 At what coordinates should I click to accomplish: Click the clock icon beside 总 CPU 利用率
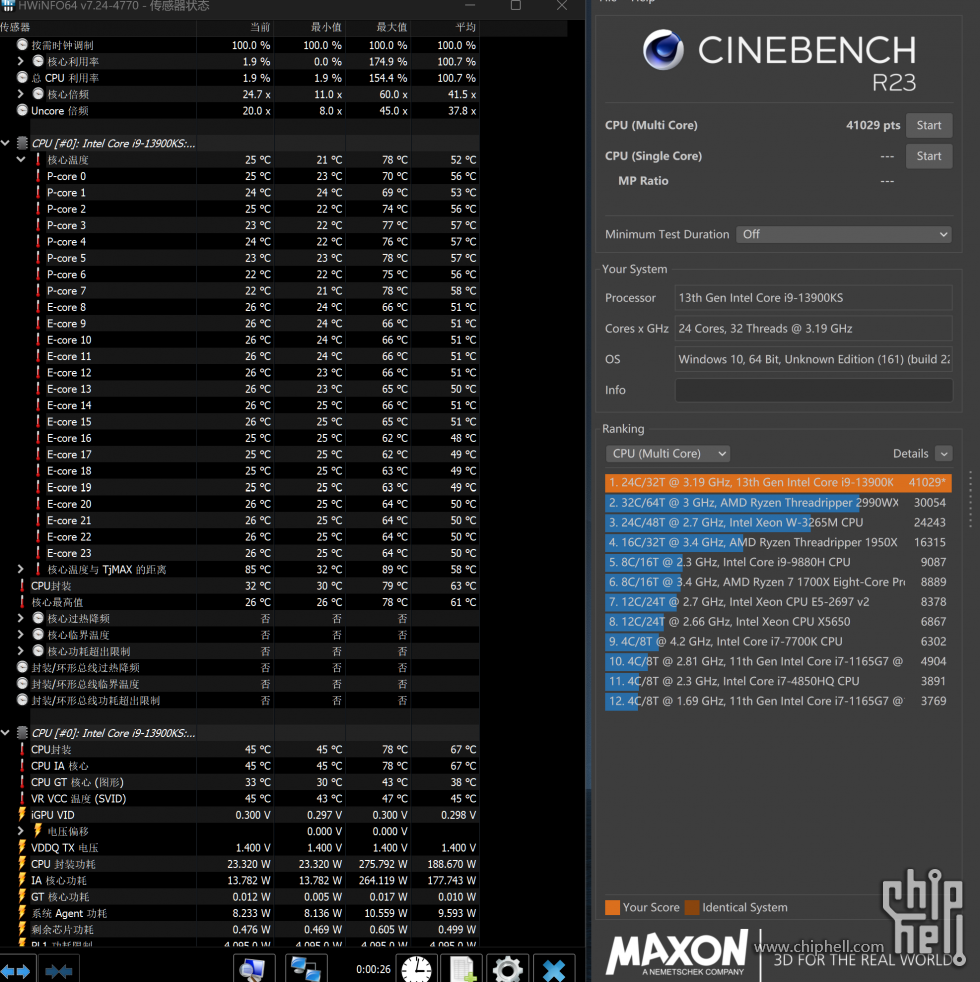tap(22, 78)
